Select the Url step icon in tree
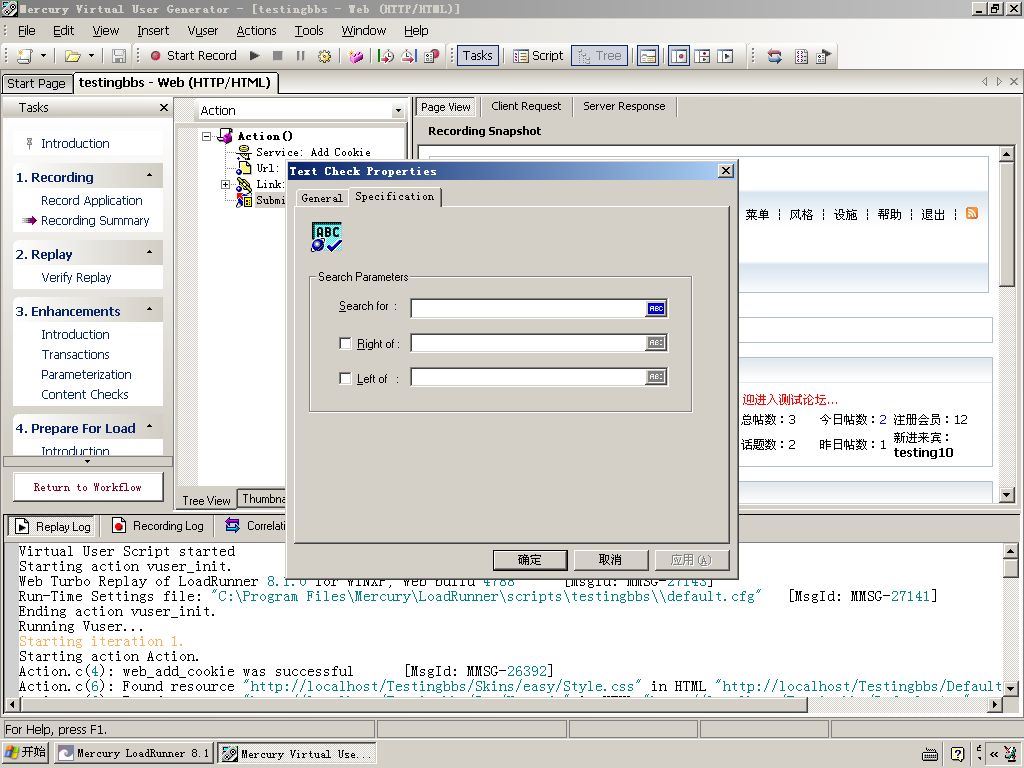The width and height of the screenshot is (1024, 768). (x=244, y=168)
